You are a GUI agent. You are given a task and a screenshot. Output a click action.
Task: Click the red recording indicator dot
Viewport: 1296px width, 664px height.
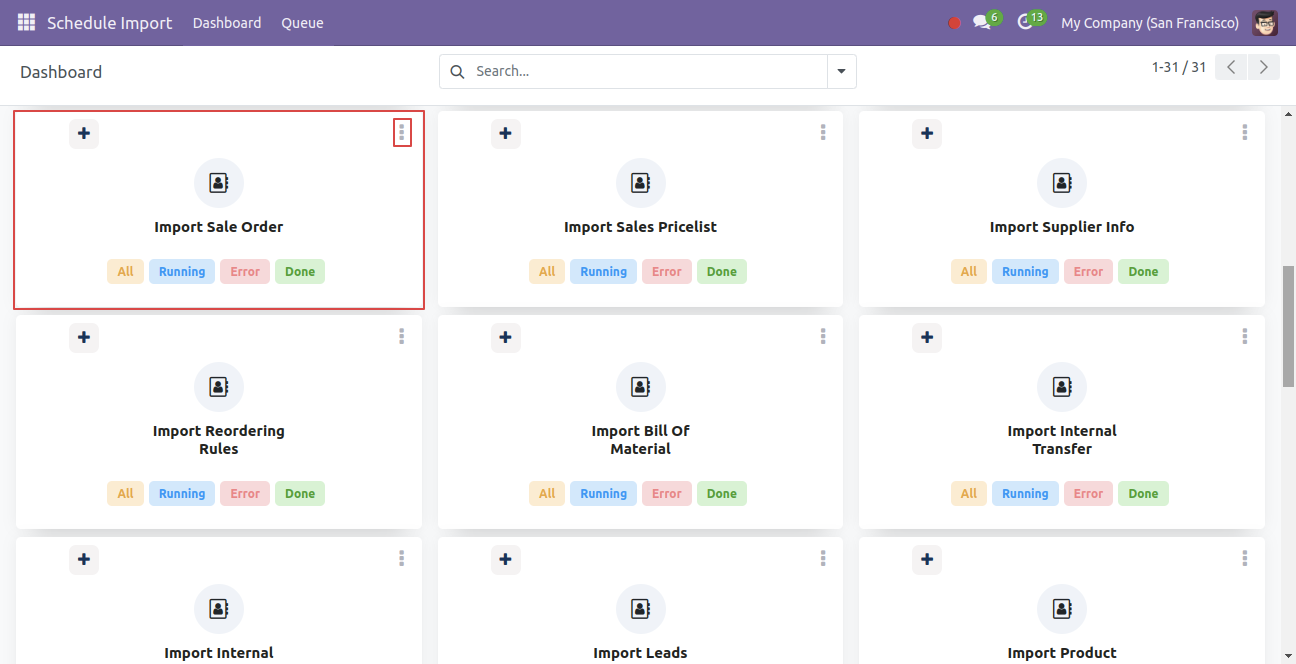pyautogui.click(x=954, y=23)
